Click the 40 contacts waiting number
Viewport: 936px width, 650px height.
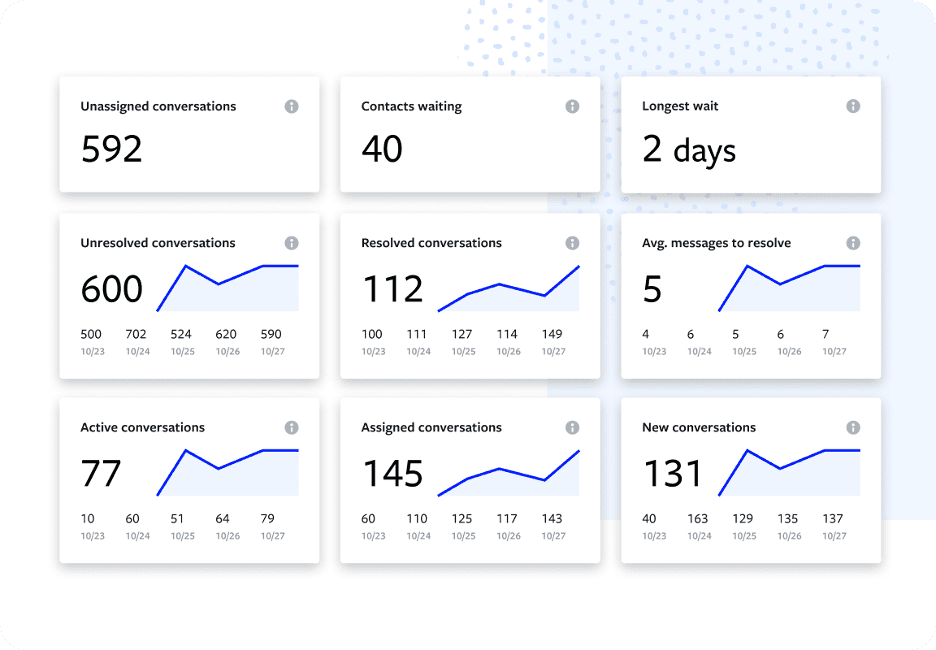point(382,149)
